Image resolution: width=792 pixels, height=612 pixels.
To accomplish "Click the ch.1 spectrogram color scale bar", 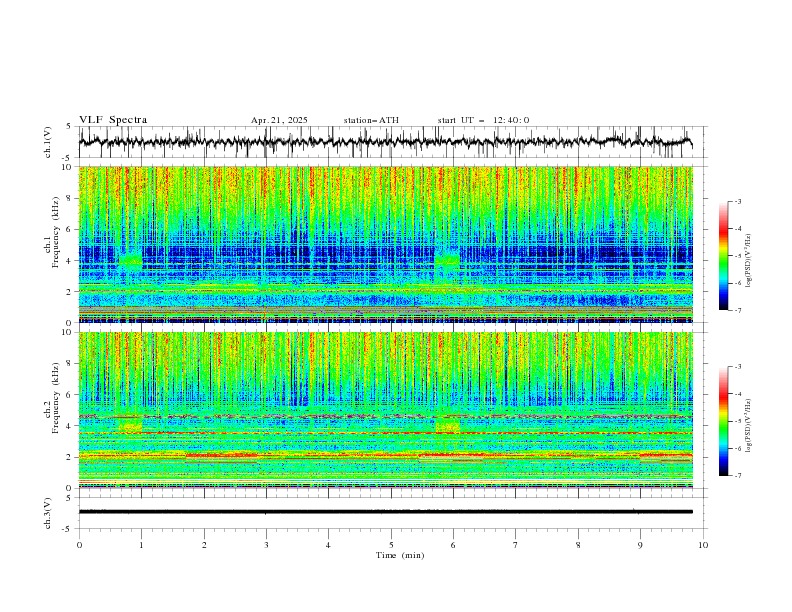I will pyautogui.click(x=724, y=256).
